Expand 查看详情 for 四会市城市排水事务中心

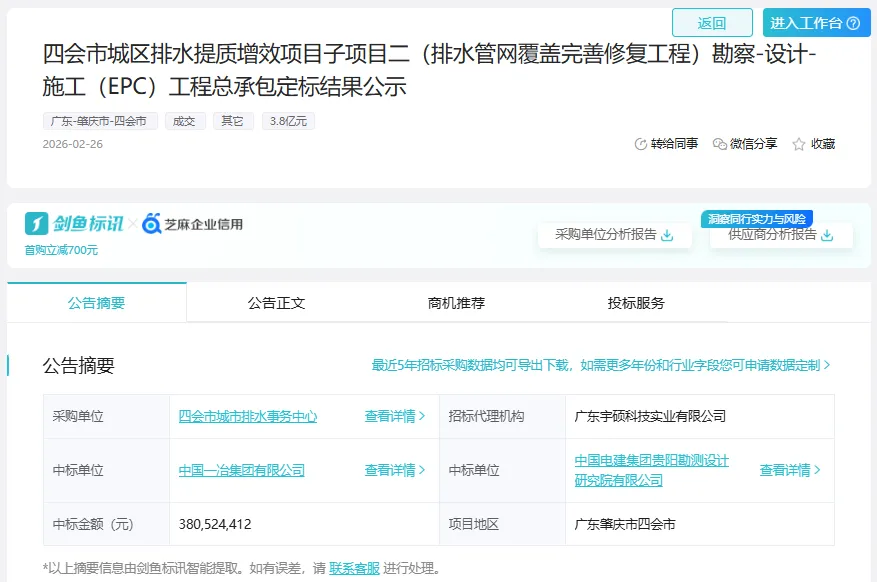pyautogui.click(x=395, y=416)
